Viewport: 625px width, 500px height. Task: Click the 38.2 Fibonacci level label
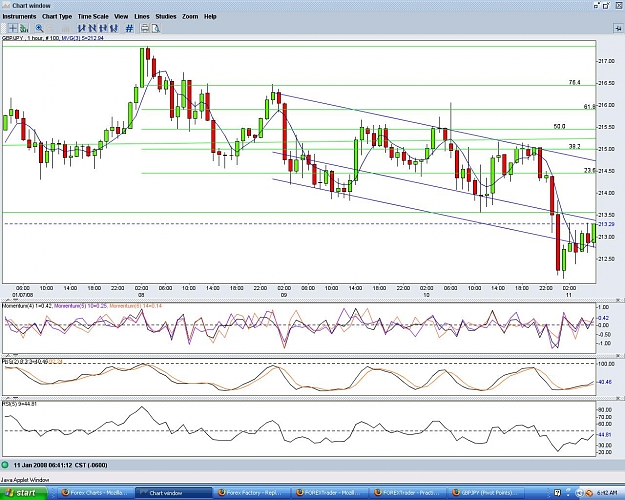574,146
